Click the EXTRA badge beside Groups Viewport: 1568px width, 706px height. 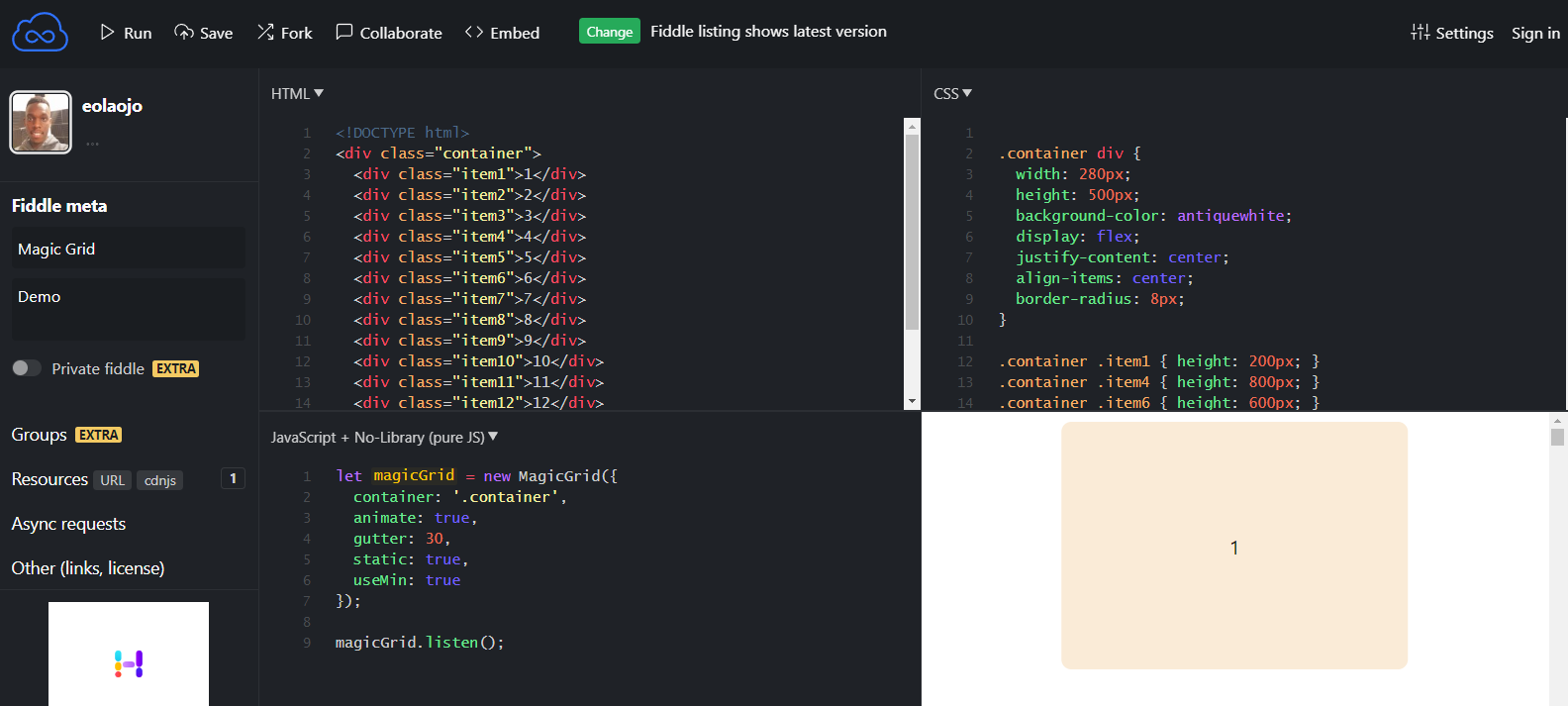pyautogui.click(x=99, y=435)
